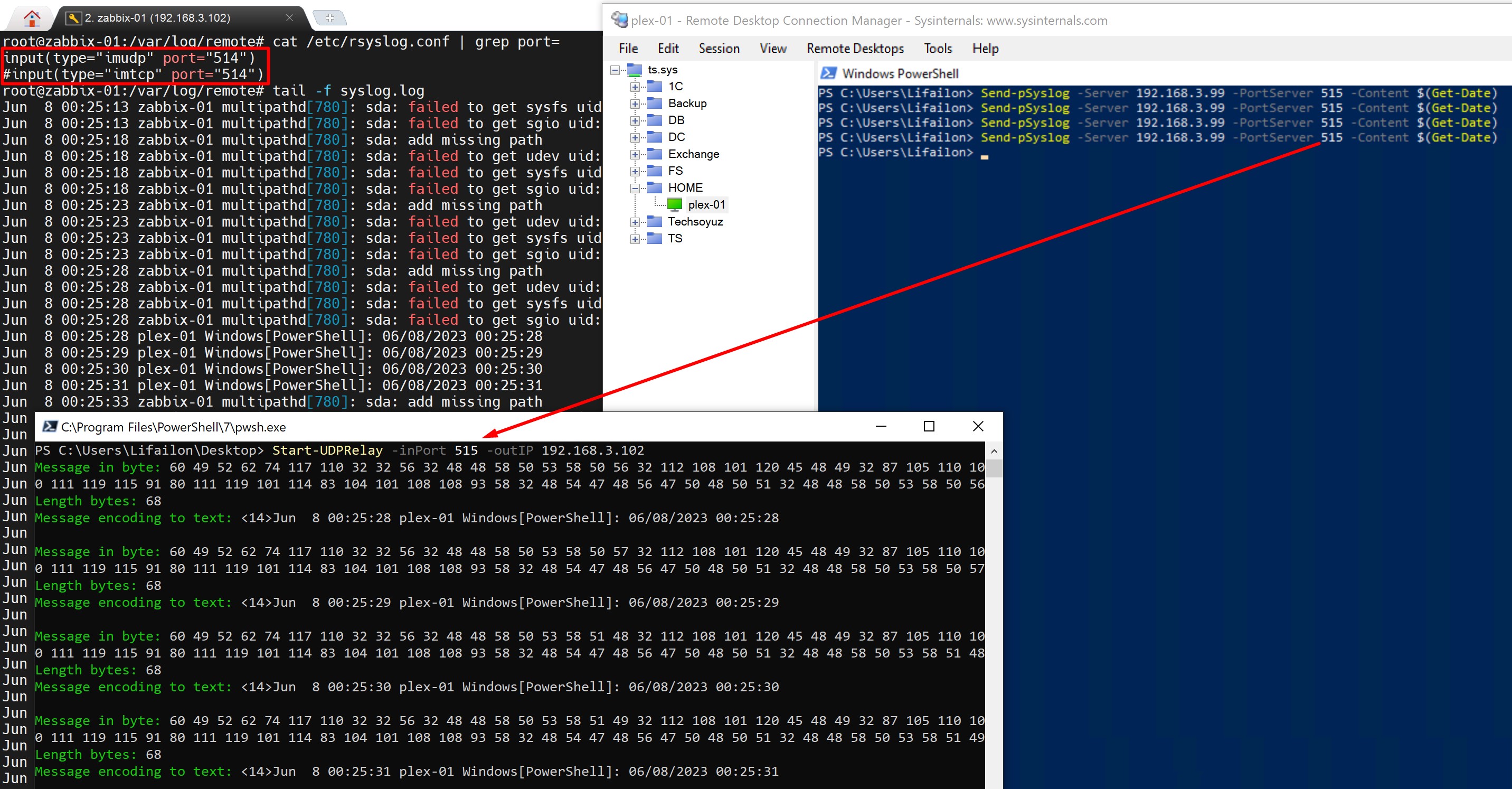Click first 'Send-pSyslog' command in PowerShell
Viewport: 1512px width, 789px height.
point(1025,93)
